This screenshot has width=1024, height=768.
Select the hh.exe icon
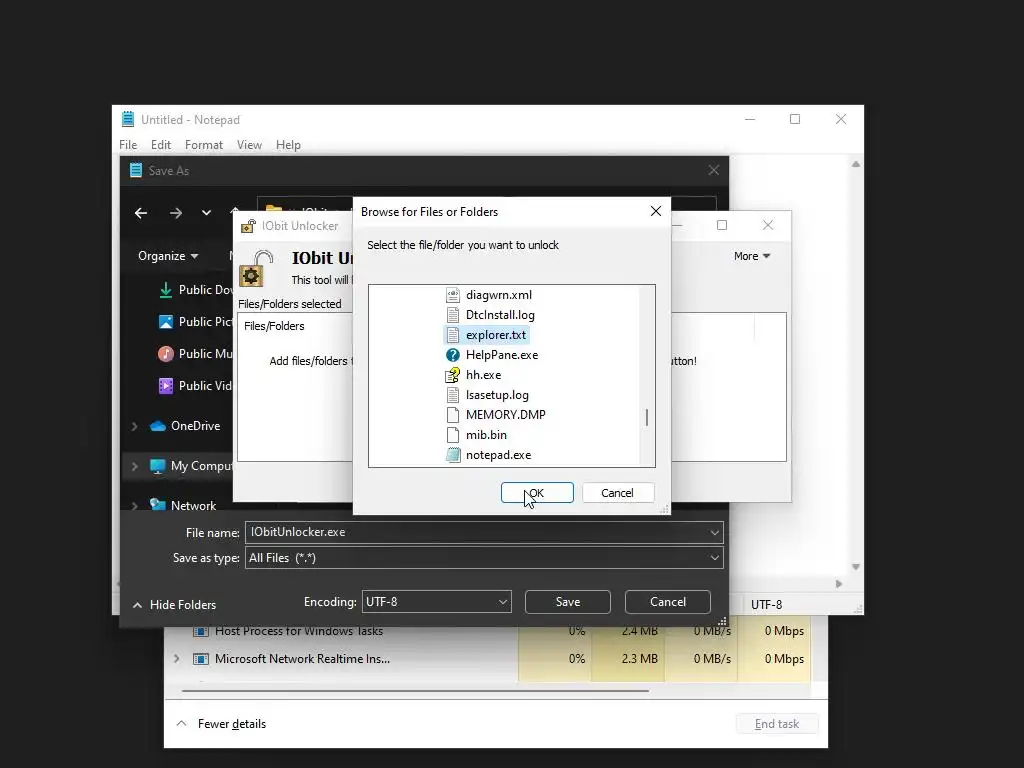pyautogui.click(x=453, y=375)
